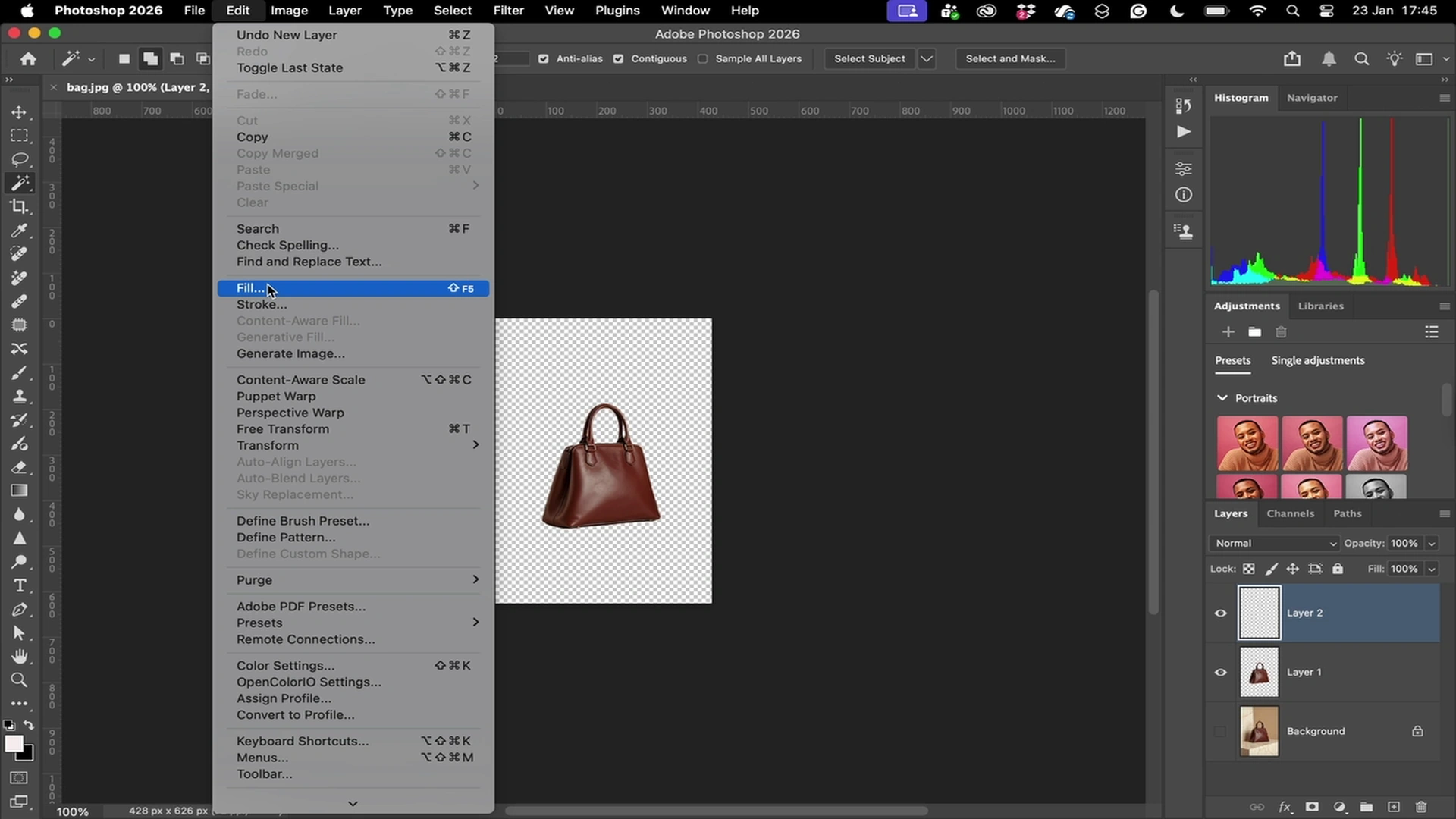Viewport: 1456px width, 819px height.
Task: Select the Horizontal Type tool
Action: [19, 585]
